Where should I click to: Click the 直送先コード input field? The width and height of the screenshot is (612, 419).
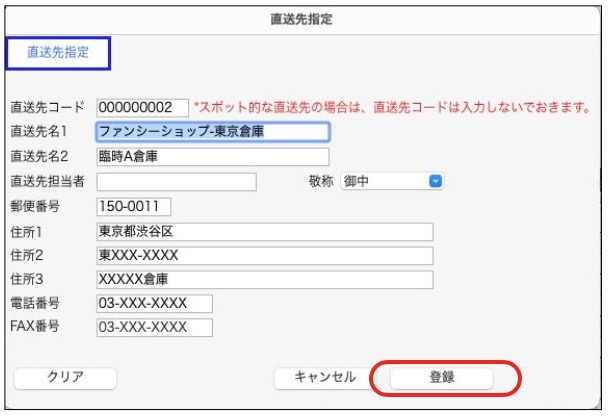tap(143, 107)
